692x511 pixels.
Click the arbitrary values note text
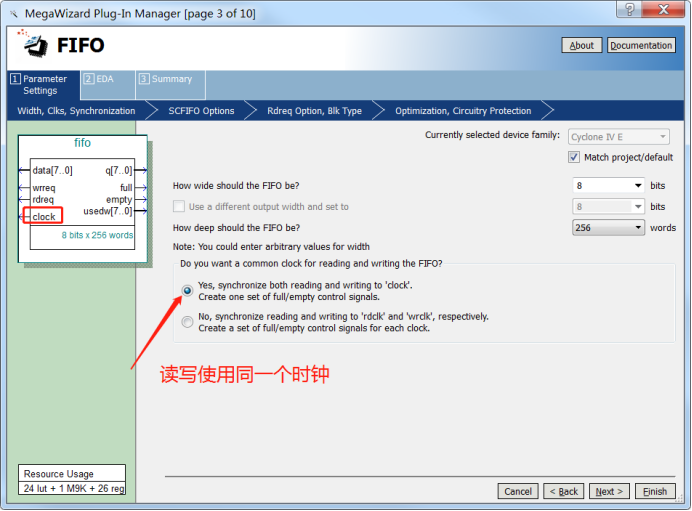point(271,247)
